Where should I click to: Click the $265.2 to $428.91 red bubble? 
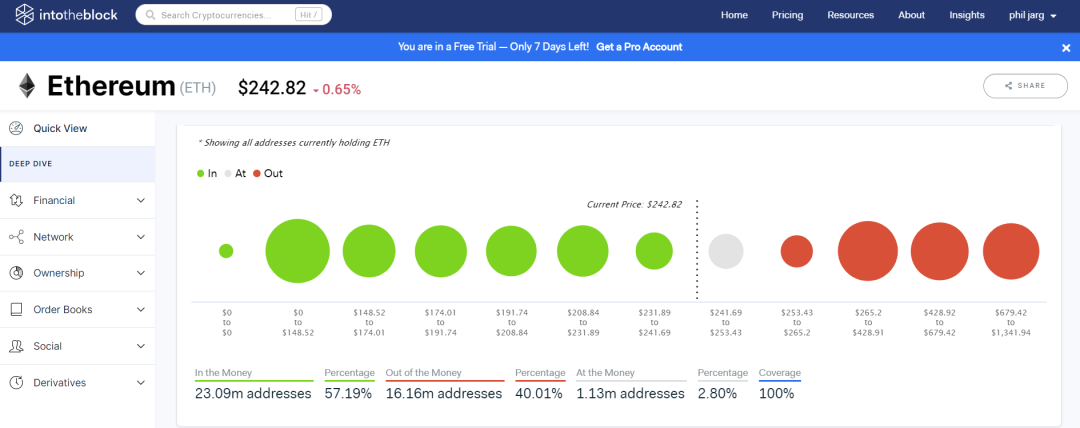[868, 251]
